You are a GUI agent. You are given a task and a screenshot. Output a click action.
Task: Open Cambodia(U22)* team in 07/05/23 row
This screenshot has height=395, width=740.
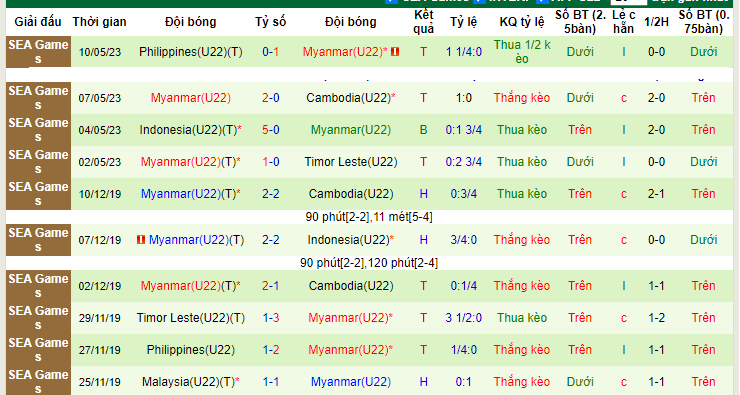[x=351, y=98]
